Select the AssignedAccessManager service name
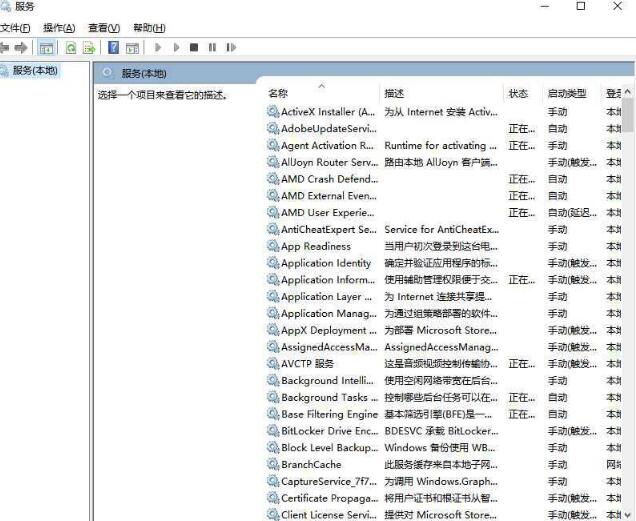 click(329, 347)
